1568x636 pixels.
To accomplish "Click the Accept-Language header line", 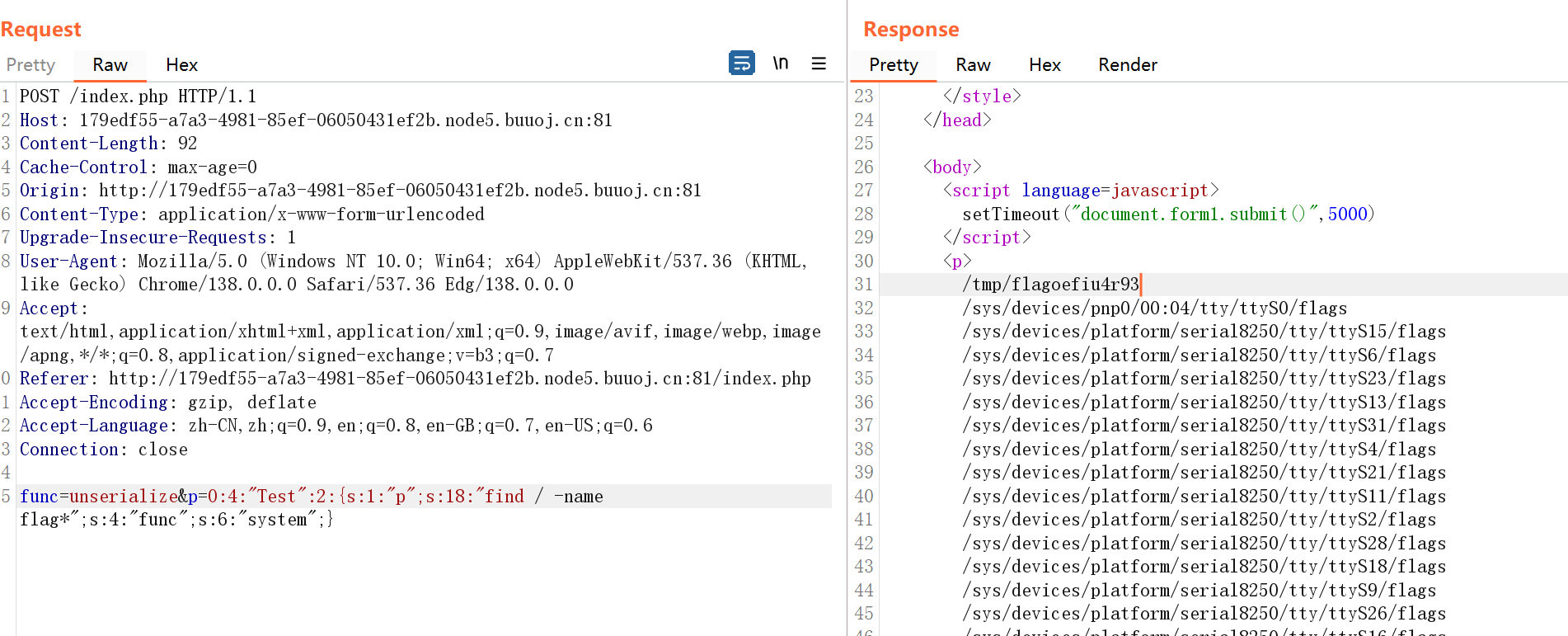I will tap(336, 426).
